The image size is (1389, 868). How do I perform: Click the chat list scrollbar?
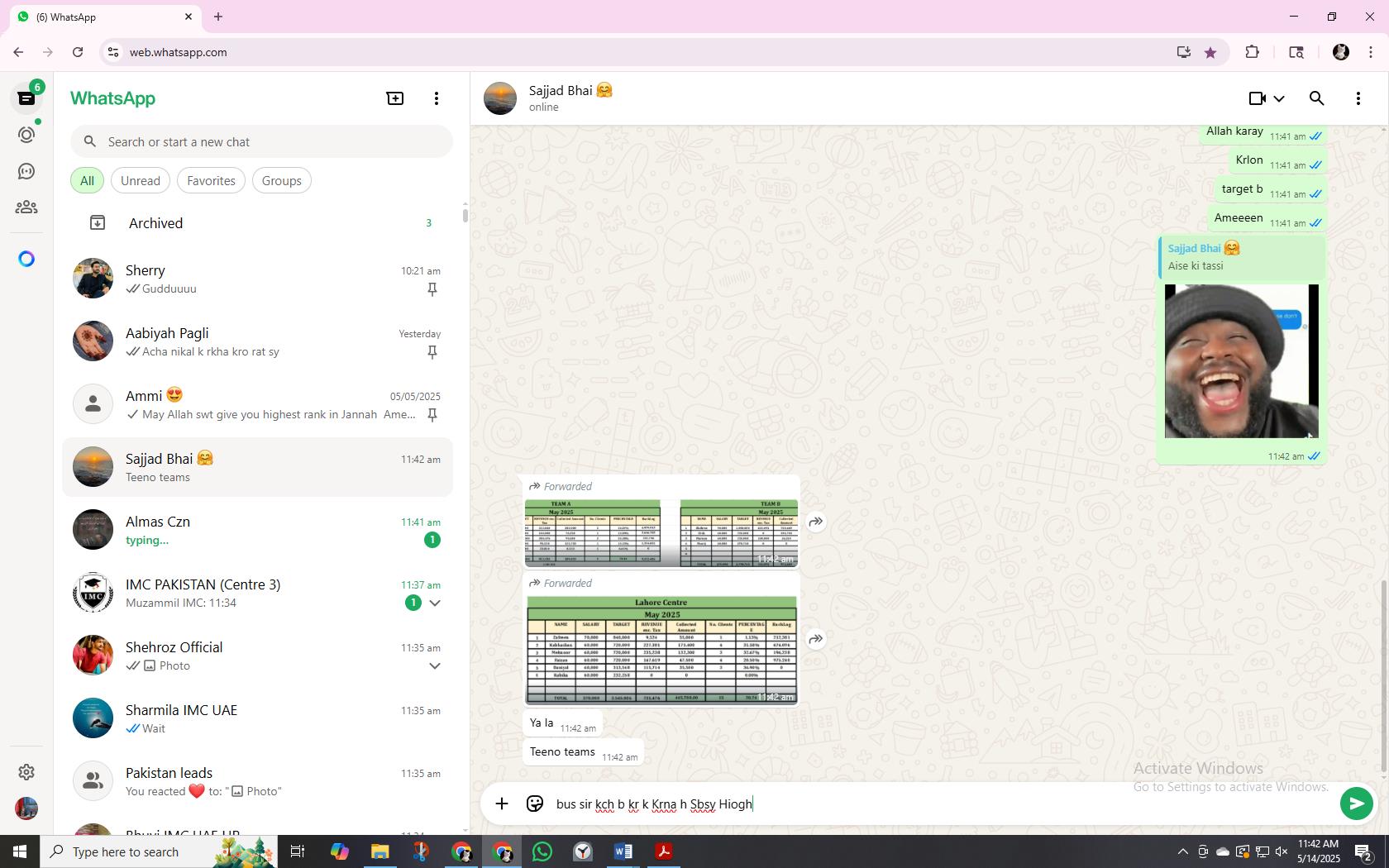tap(465, 215)
